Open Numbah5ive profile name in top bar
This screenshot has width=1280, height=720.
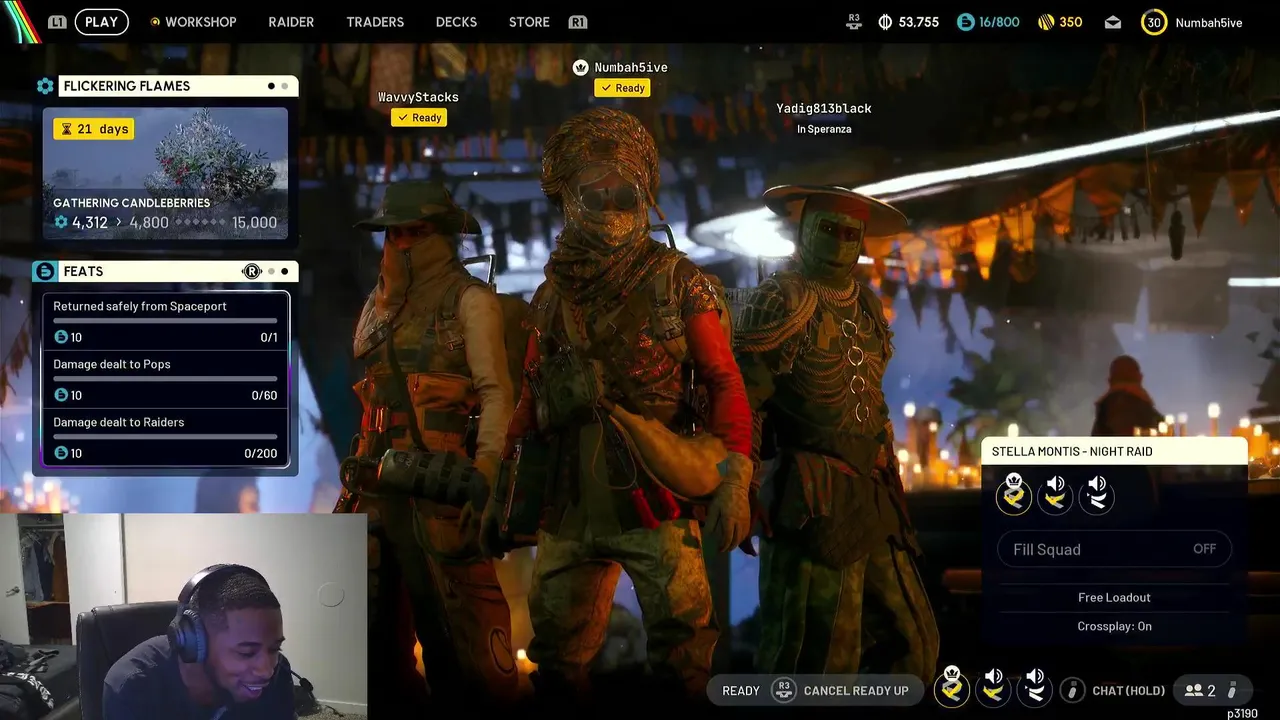[1209, 22]
